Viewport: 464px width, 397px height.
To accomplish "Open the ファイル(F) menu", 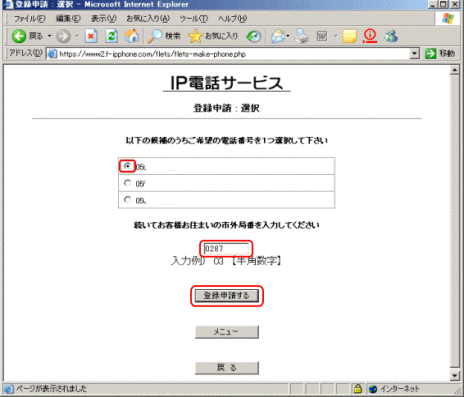I will 30,19.
